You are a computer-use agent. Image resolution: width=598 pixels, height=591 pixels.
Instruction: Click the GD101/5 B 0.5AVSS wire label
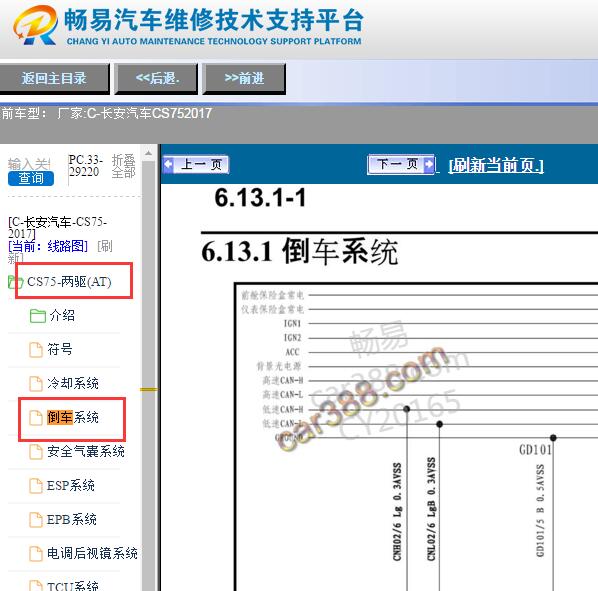click(540, 511)
